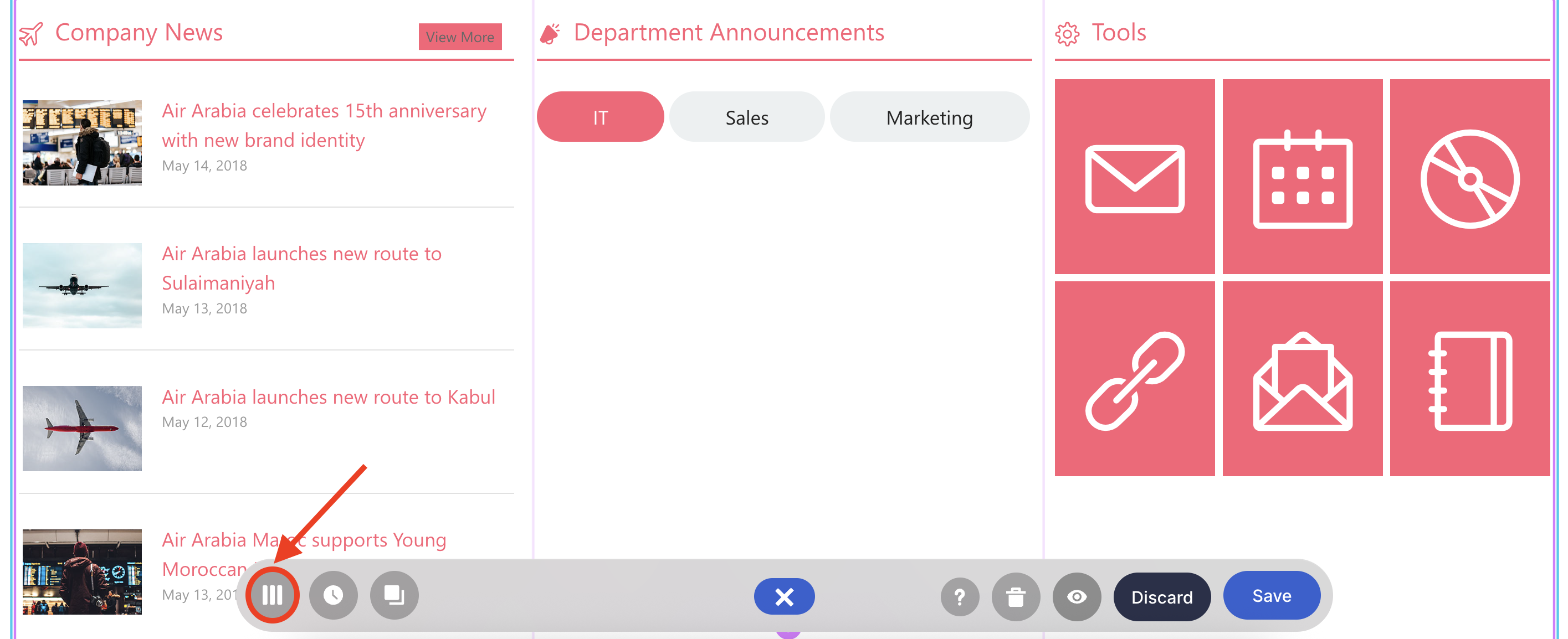Screen dimensions: 1568x639
Task: Click the mail envelope tool tile
Action: click(1134, 177)
